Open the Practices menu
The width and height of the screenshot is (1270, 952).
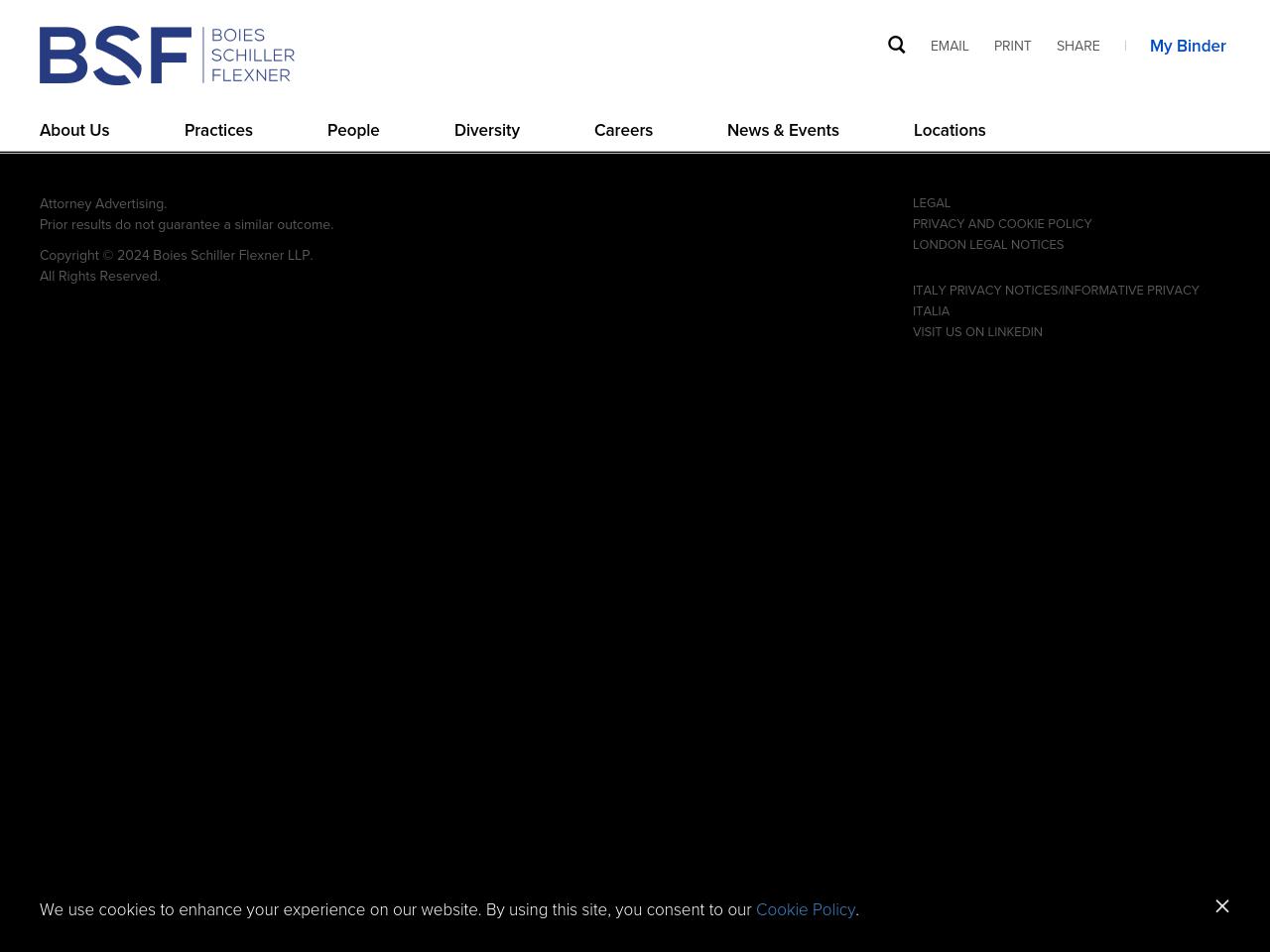218,130
